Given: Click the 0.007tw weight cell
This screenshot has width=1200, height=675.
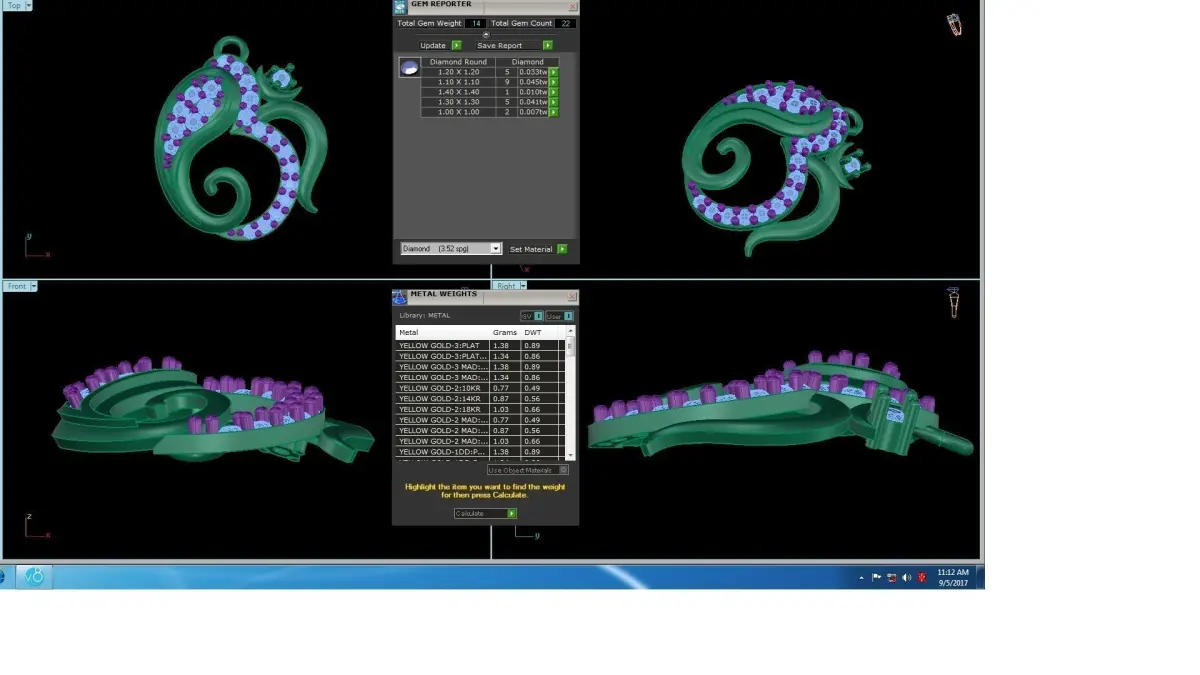Looking at the screenshot, I should click(533, 112).
